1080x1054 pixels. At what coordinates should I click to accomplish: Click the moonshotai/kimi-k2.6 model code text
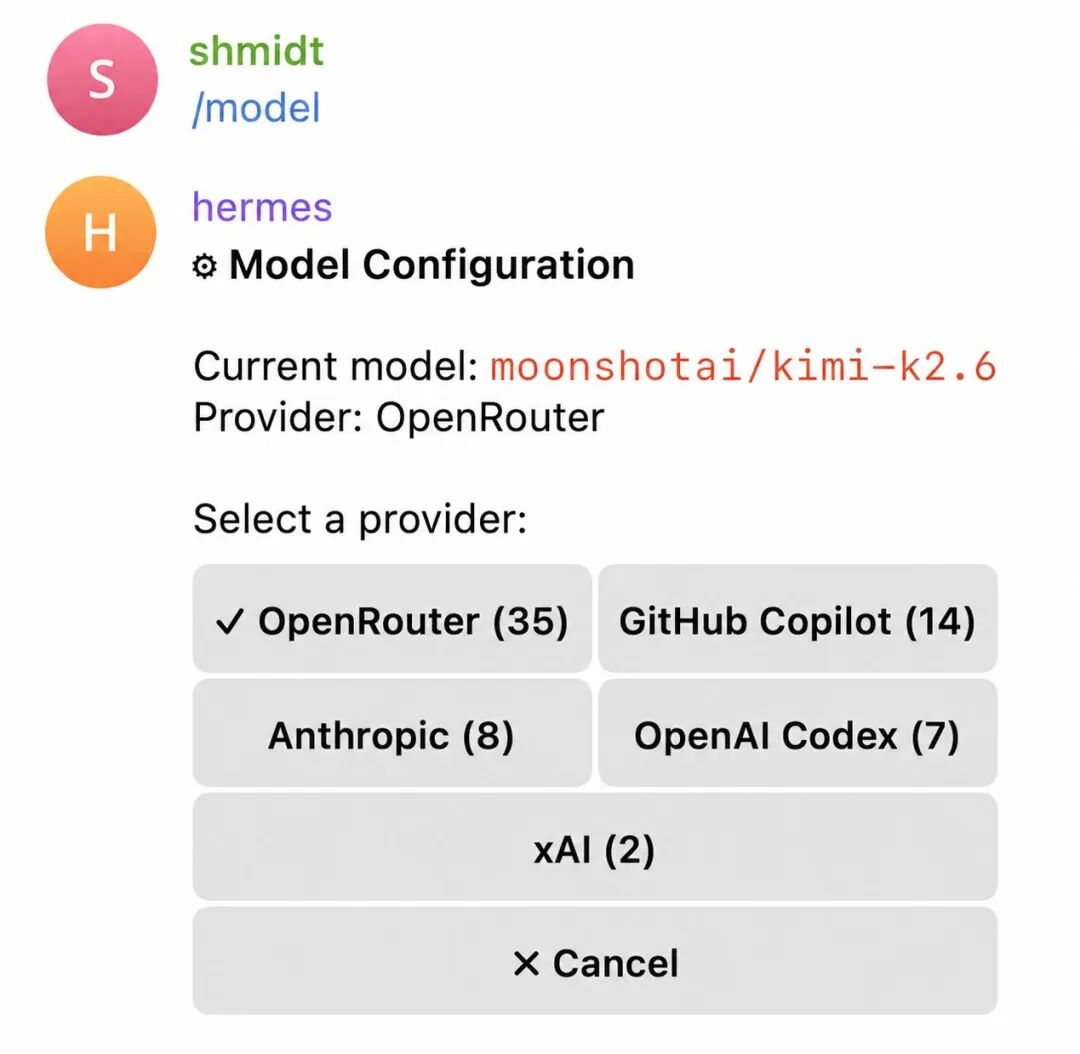pyautogui.click(x=743, y=366)
